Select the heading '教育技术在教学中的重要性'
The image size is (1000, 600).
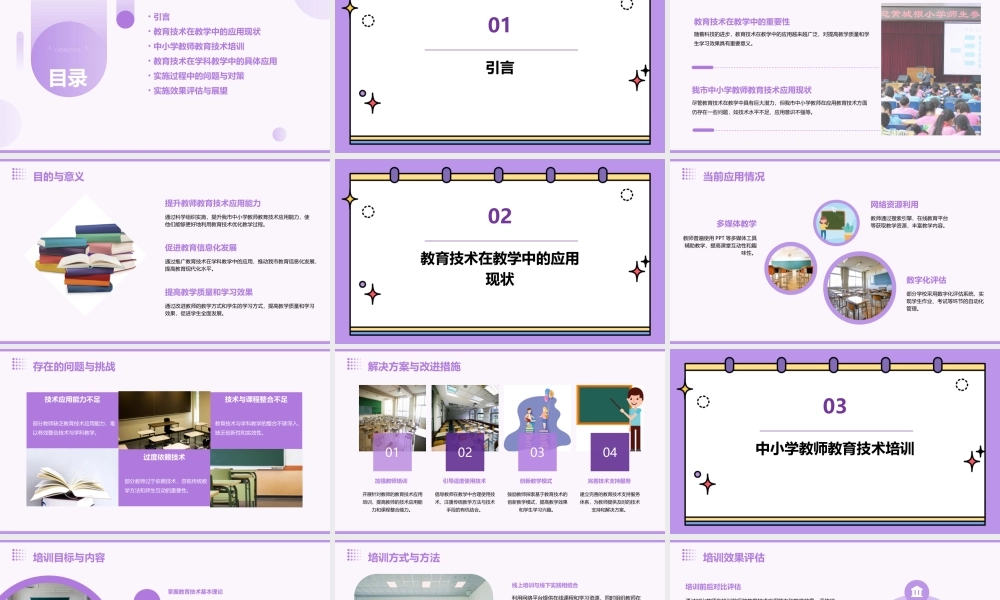tap(742, 22)
